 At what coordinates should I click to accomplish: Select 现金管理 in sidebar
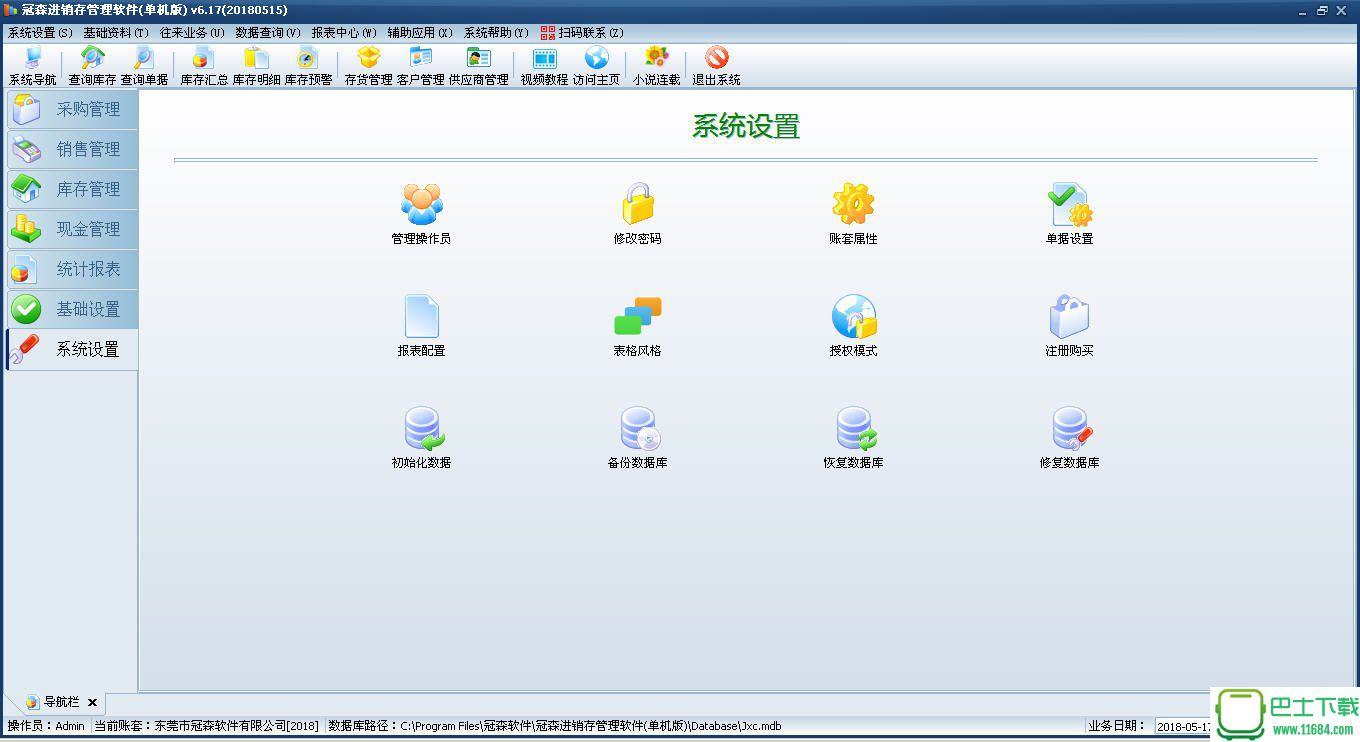72,229
